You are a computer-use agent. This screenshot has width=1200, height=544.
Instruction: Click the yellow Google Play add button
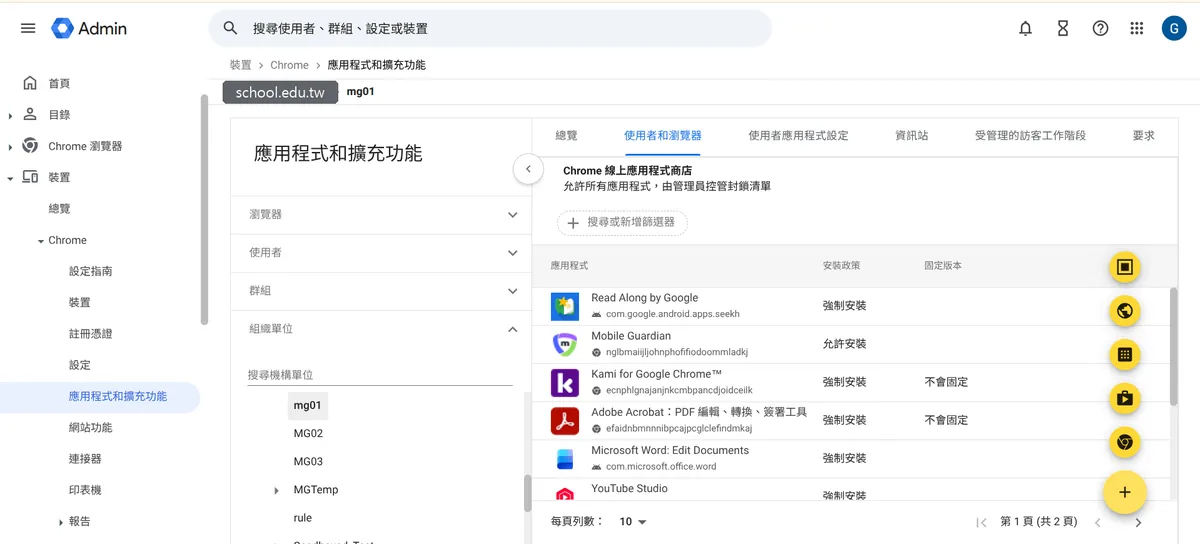click(x=1125, y=399)
